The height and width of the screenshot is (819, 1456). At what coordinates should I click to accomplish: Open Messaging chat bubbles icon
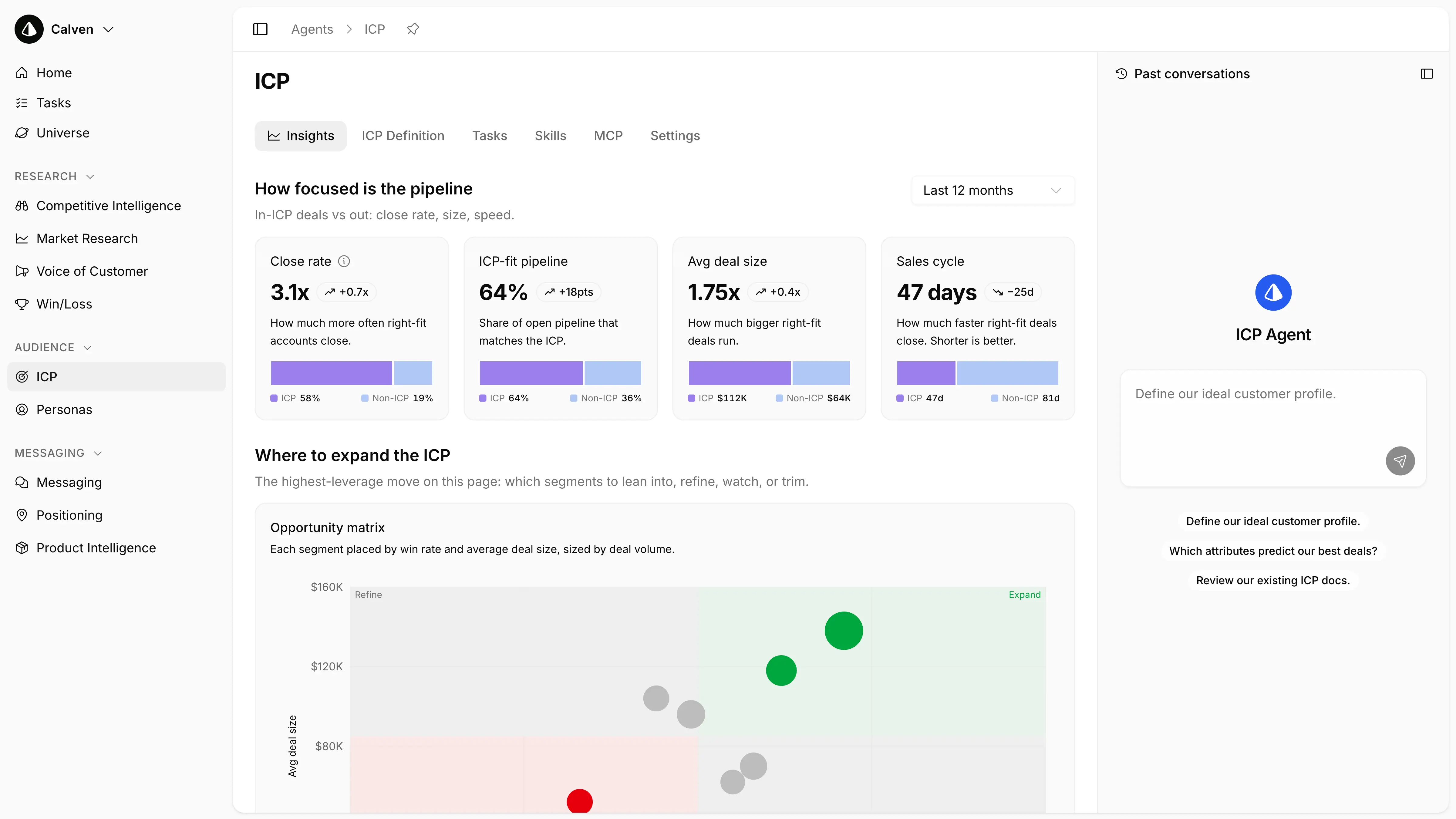[x=22, y=483]
